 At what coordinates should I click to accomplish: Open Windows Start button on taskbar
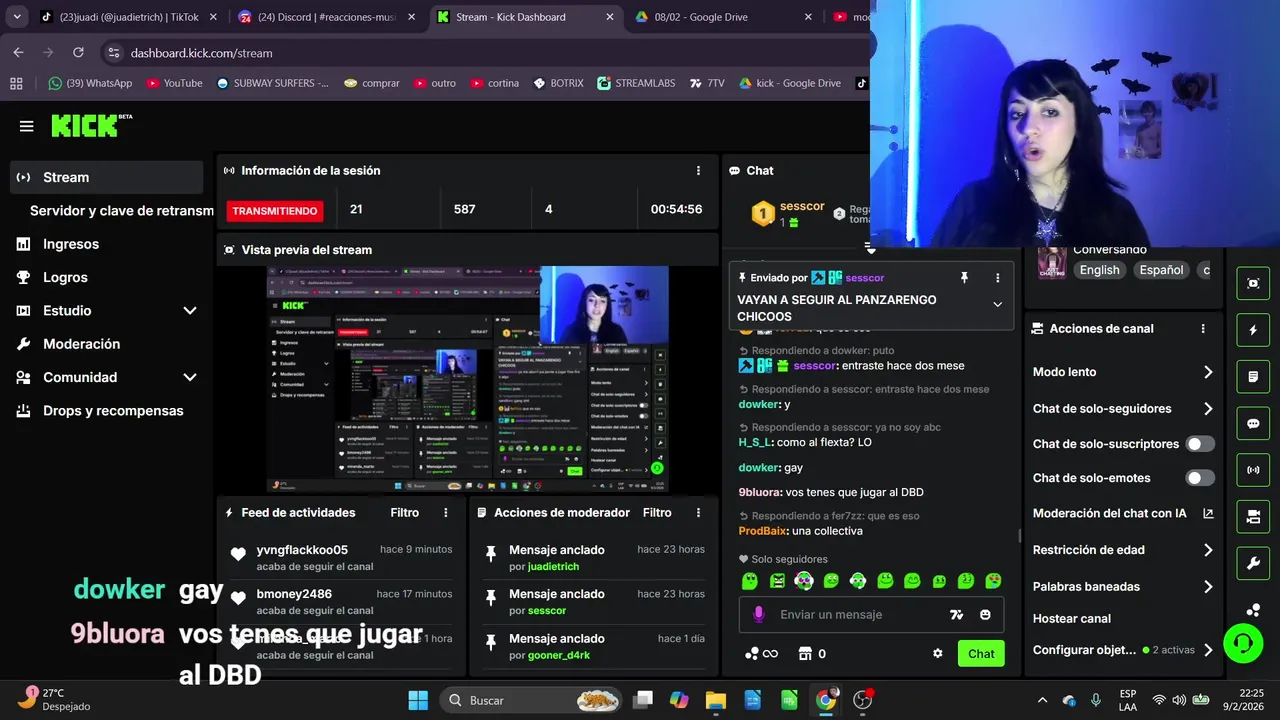coord(418,700)
